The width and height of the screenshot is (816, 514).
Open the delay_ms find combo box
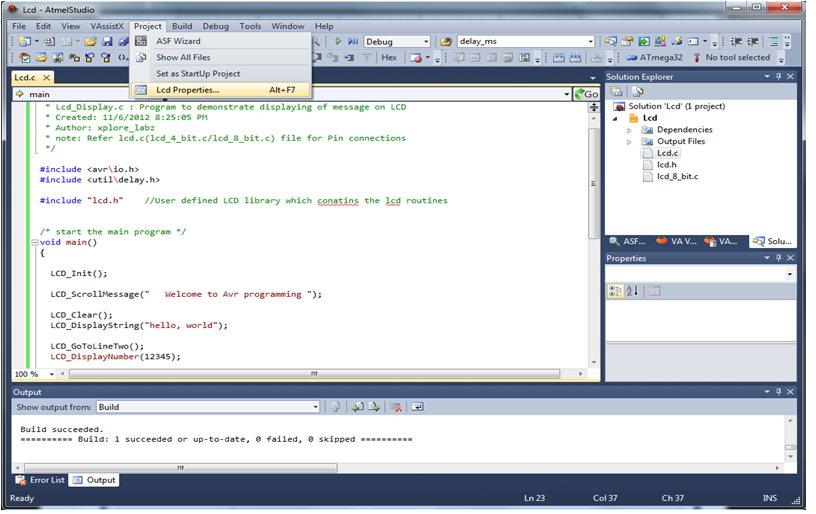tap(526, 41)
